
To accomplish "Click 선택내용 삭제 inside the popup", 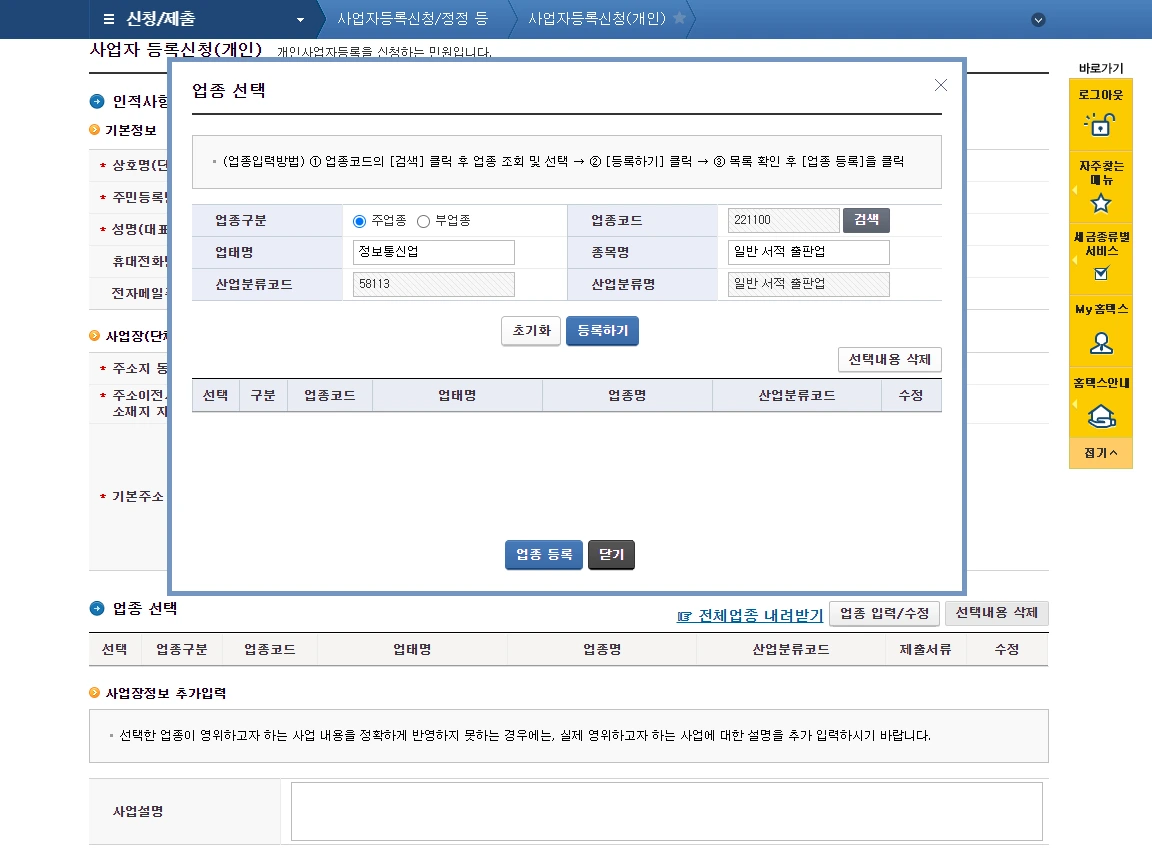I will pyautogui.click(x=888, y=359).
